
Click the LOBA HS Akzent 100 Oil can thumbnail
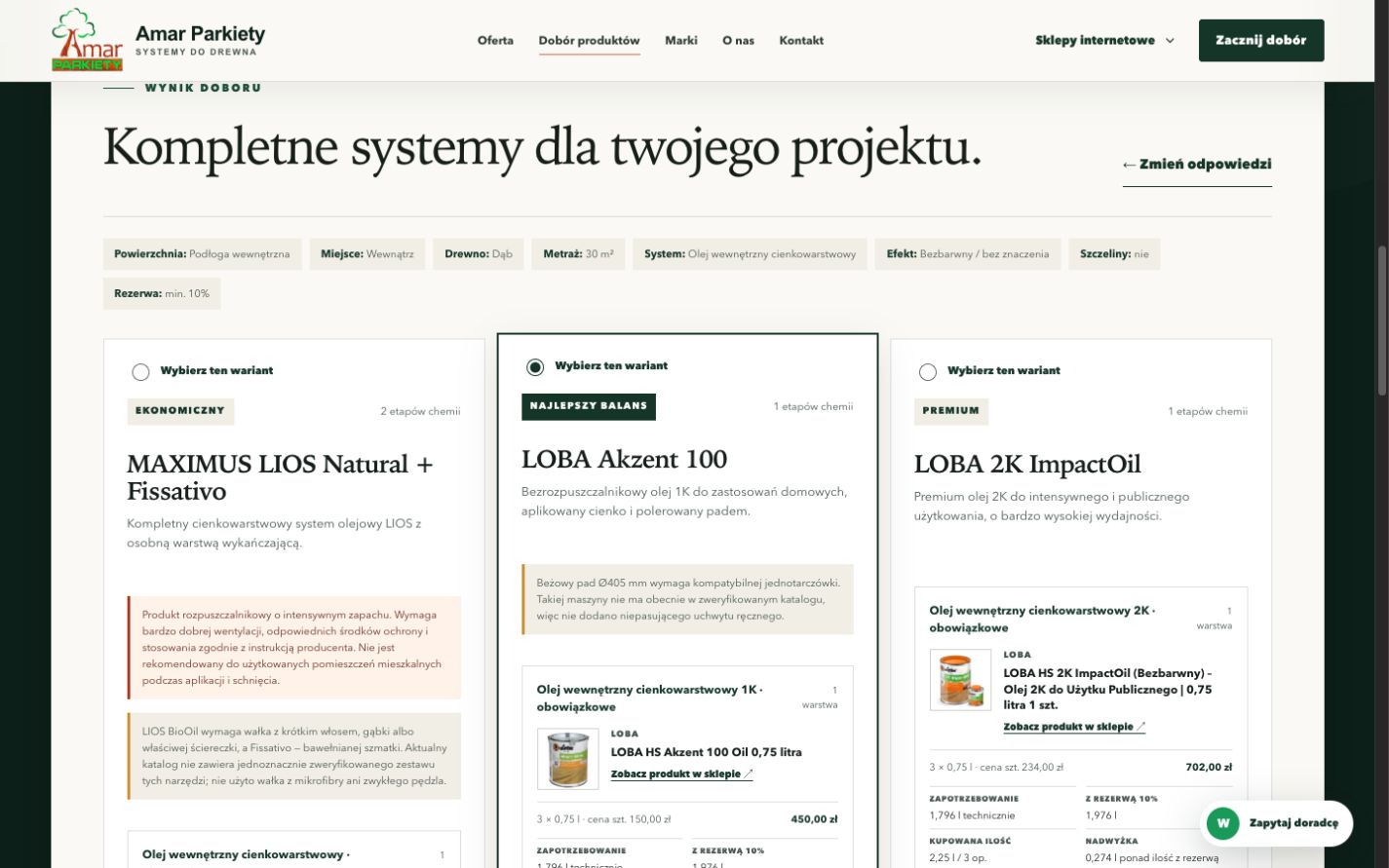pyautogui.click(x=568, y=759)
